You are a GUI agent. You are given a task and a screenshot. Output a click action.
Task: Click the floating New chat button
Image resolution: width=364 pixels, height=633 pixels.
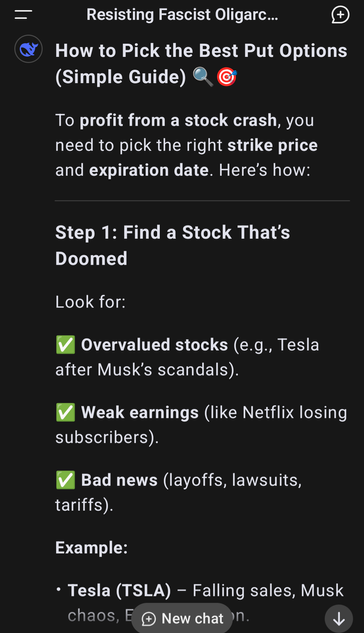coord(182,618)
